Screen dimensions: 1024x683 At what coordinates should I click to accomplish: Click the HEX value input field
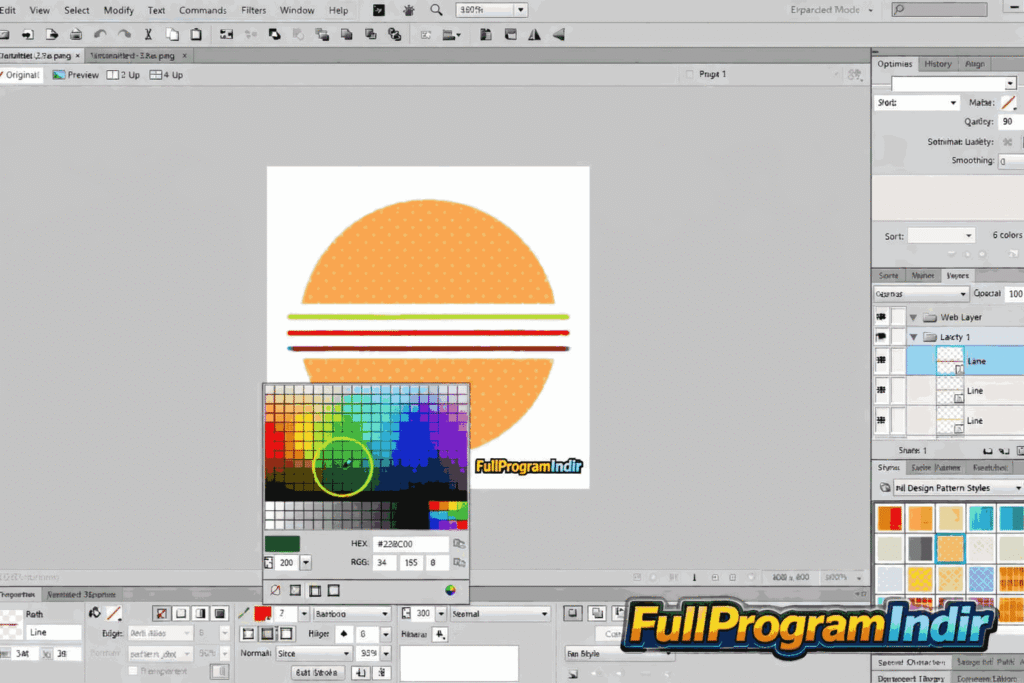[410, 543]
